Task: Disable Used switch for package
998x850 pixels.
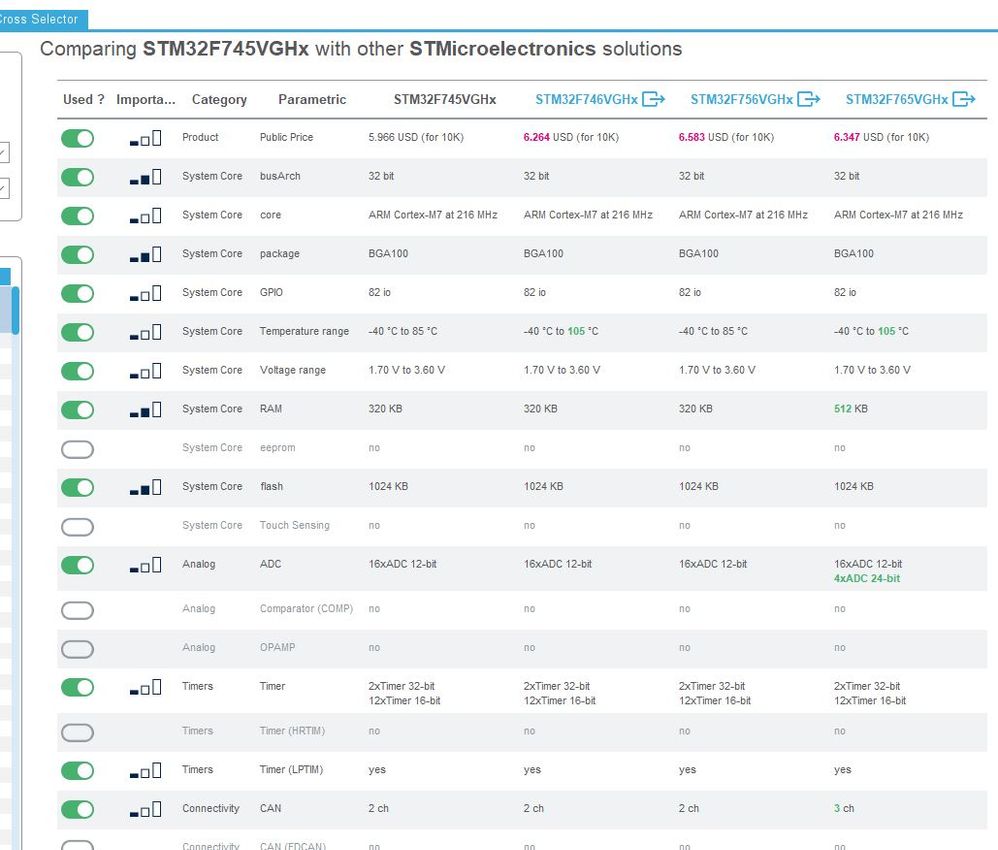Action: pos(78,255)
